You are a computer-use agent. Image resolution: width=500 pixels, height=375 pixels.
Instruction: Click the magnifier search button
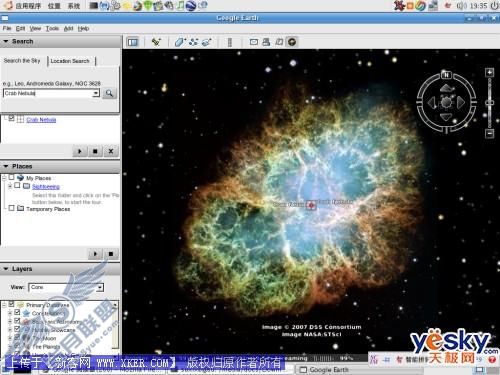(x=109, y=93)
